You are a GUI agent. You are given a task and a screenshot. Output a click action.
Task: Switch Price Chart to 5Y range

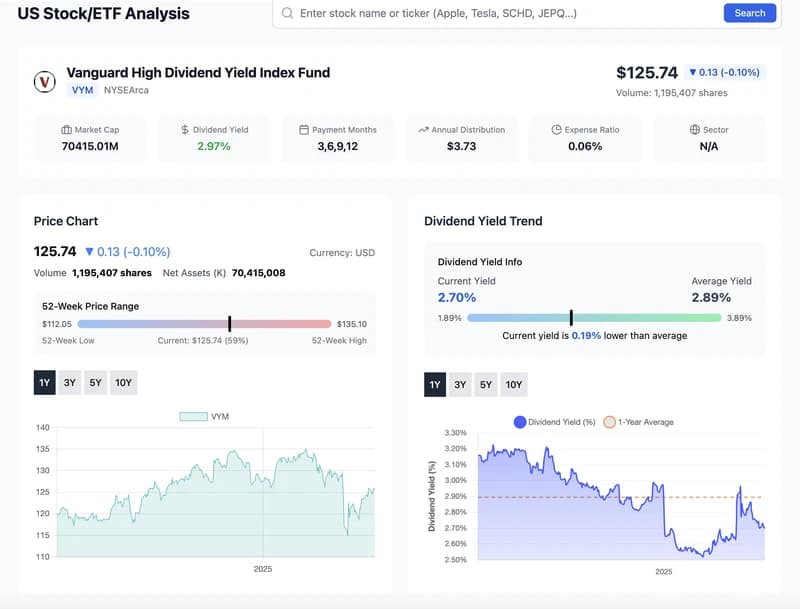click(x=95, y=383)
